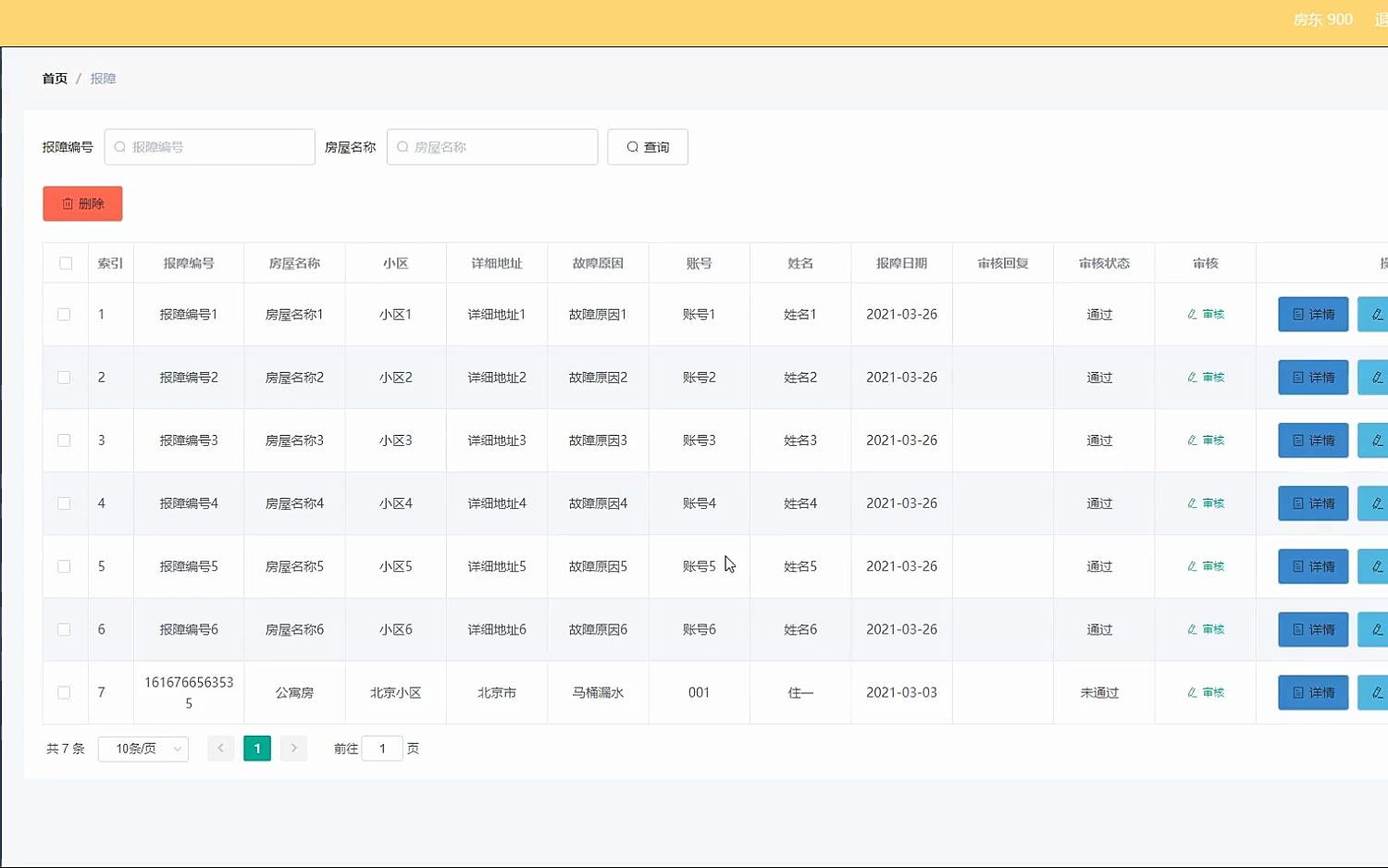Click the cell 故障原因3
Screen dimensions: 1388x868
[x=598, y=440]
